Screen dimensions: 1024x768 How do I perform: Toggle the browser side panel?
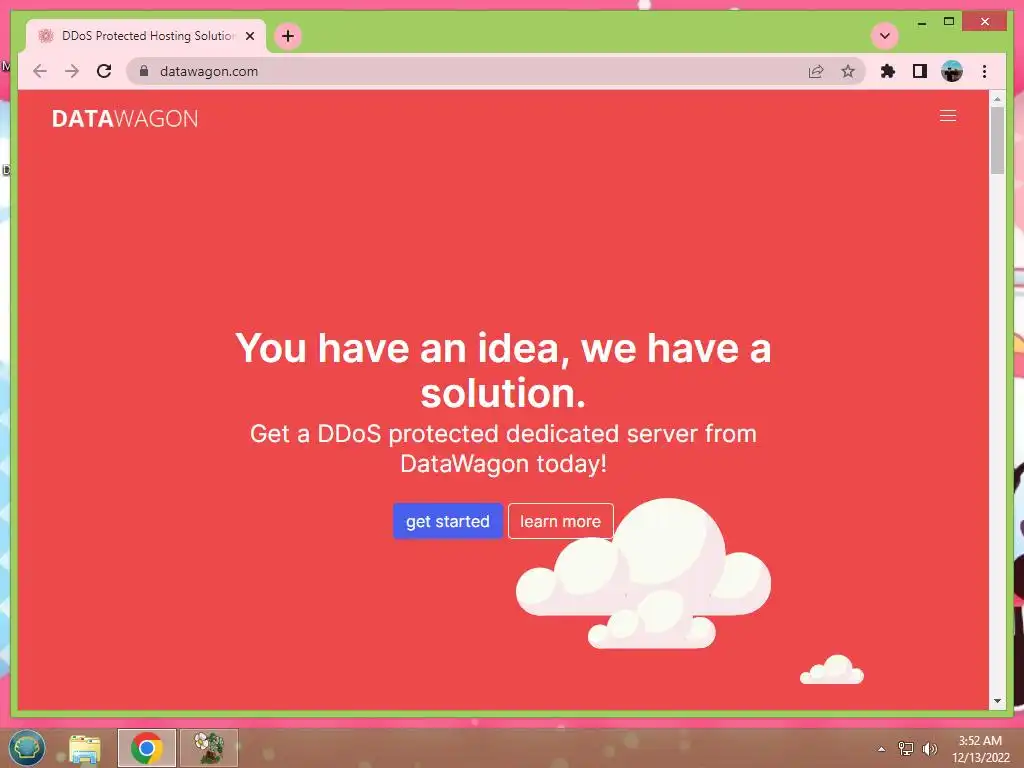920,71
